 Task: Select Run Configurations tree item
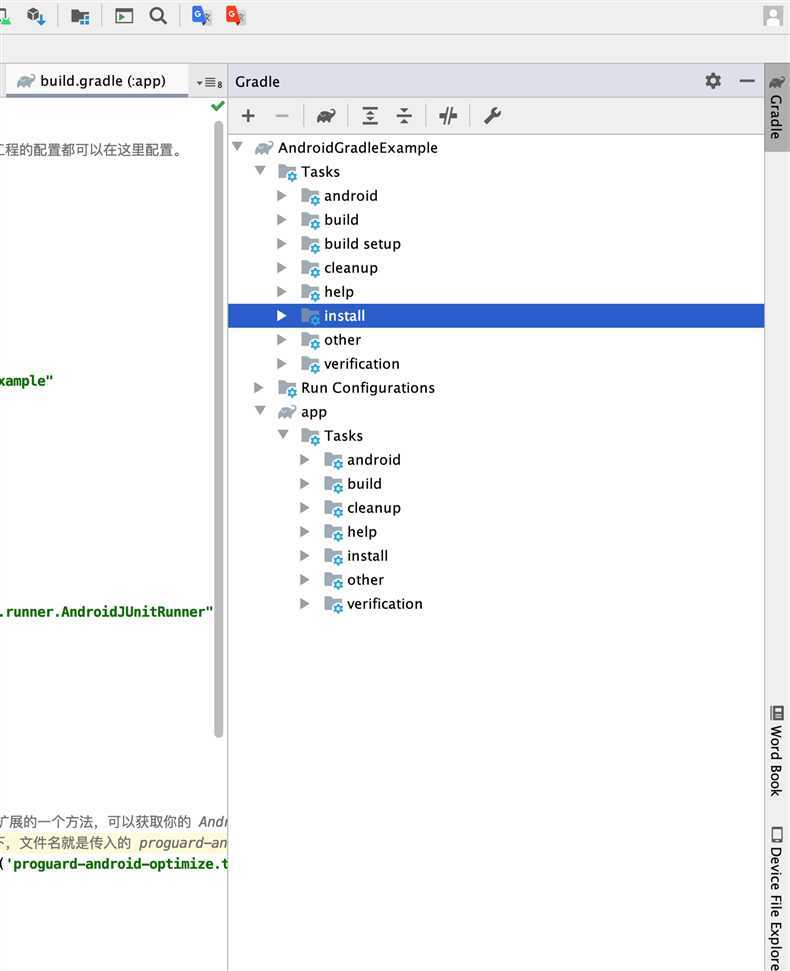click(368, 388)
